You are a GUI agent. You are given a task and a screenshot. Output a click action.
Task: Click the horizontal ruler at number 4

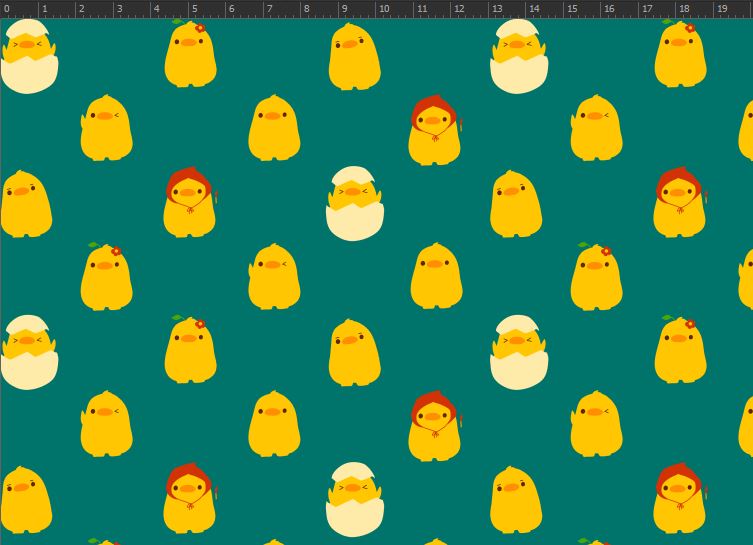point(157,9)
